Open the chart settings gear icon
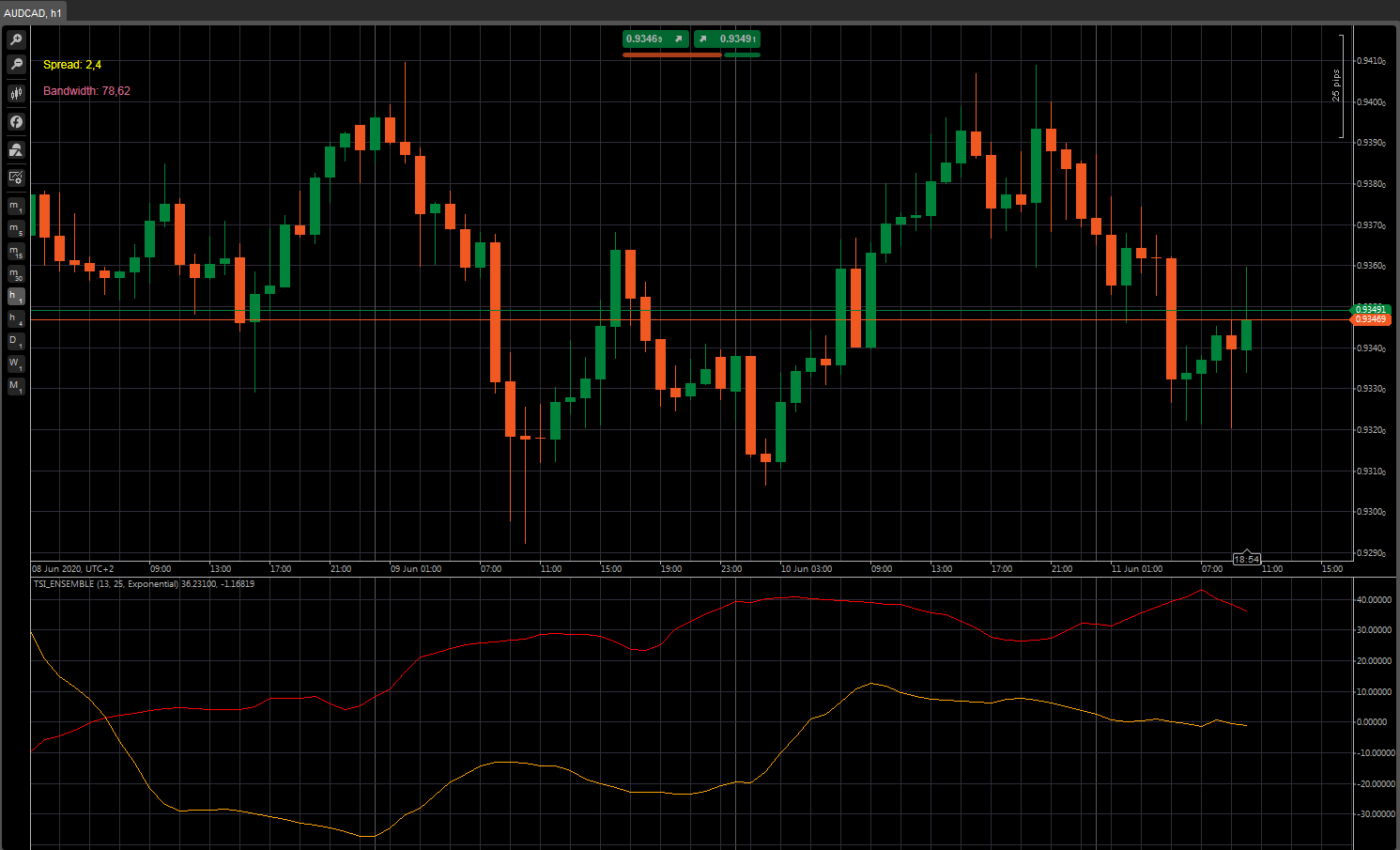Viewport: 1400px width, 850px height. click(16, 178)
